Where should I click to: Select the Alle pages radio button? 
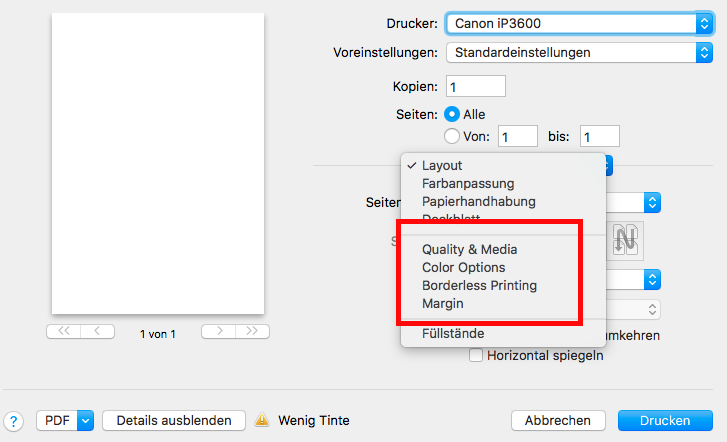tap(452, 114)
